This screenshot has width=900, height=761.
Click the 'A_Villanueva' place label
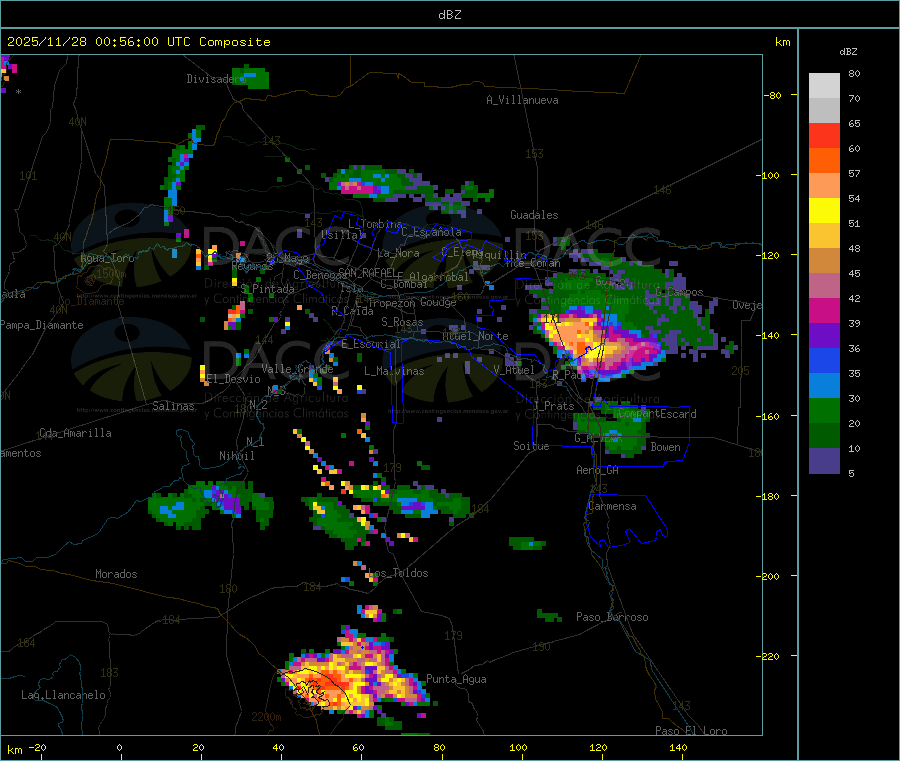click(522, 100)
